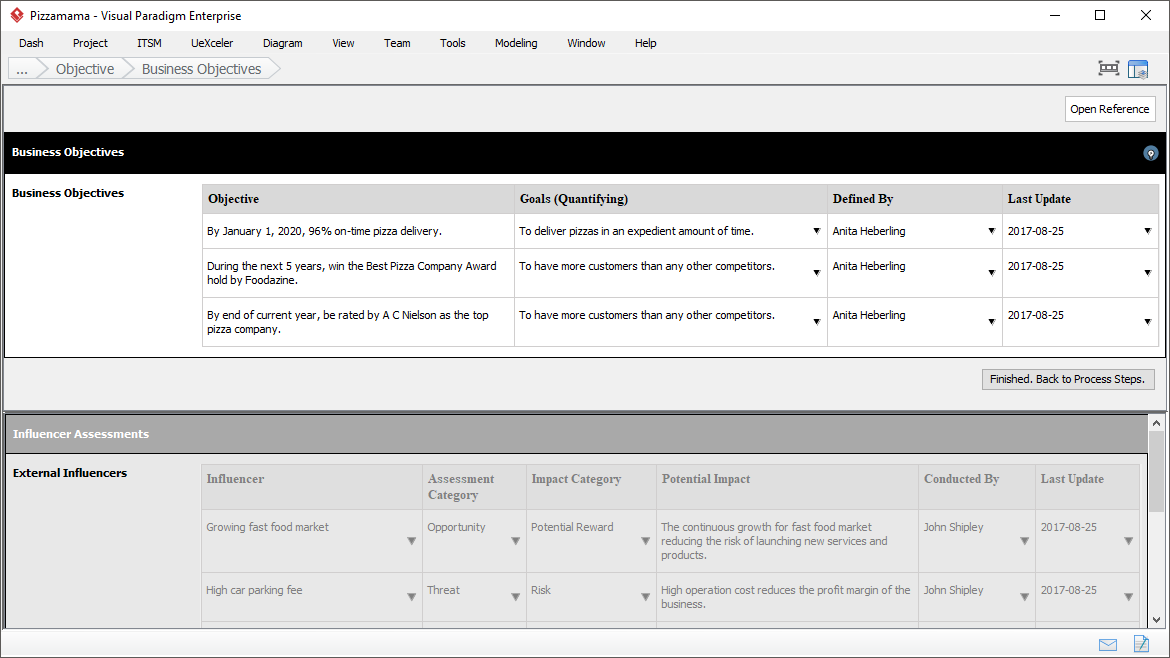Select 'By January 1, 2020, 96% on-time pizza delivery.' cell
This screenshot has height=658, width=1170.
coord(358,231)
